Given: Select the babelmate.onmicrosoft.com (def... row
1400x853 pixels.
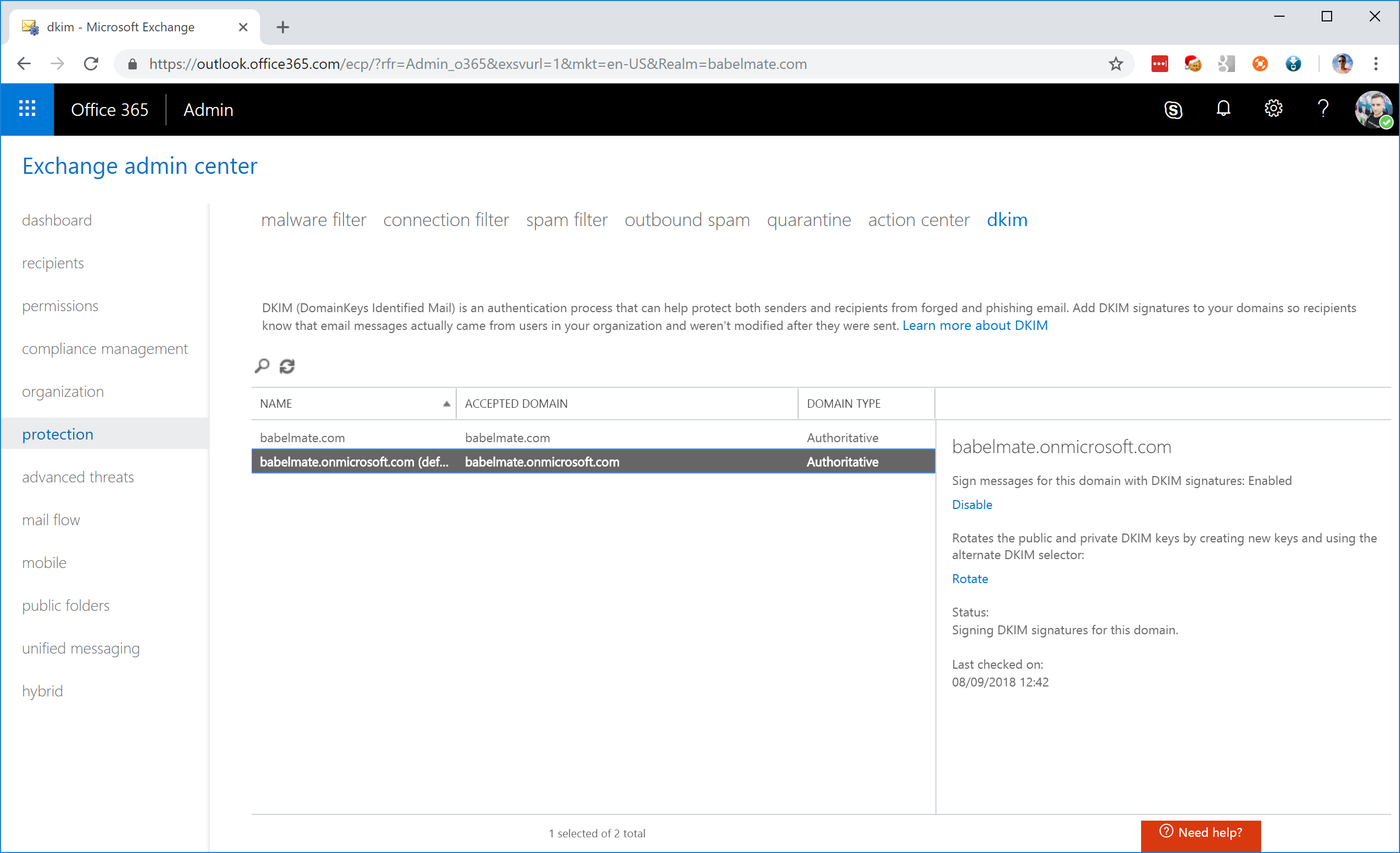Looking at the screenshot, I should [x=593, y=461].
